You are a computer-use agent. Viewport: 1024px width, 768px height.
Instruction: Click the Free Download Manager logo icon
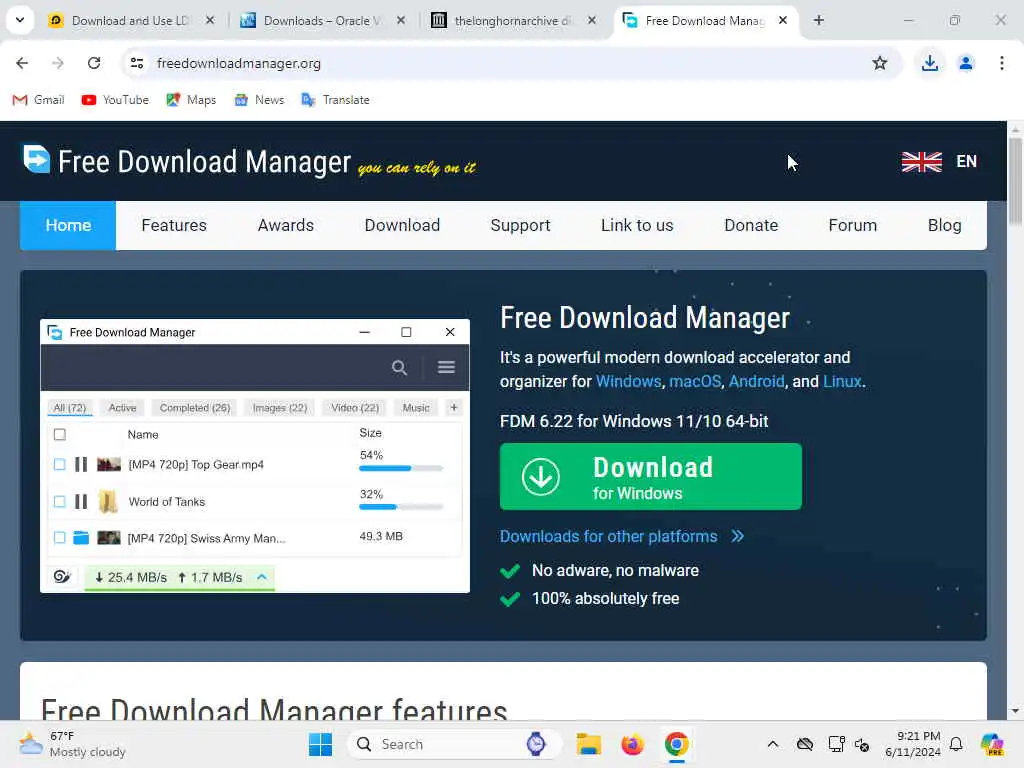pos(37,159)
